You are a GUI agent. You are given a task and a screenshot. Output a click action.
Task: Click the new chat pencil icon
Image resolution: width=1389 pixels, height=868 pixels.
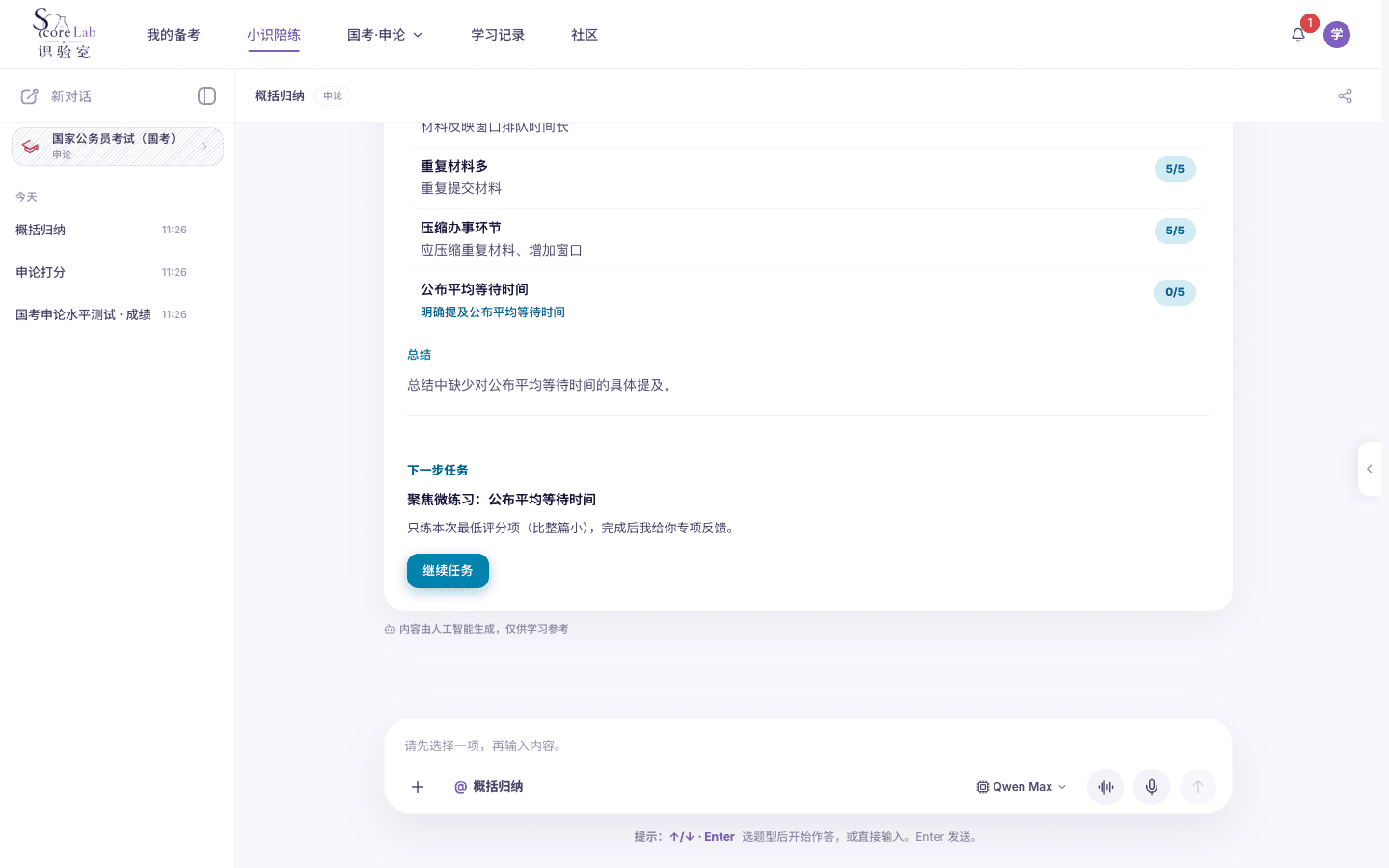(x=30, y=96)
